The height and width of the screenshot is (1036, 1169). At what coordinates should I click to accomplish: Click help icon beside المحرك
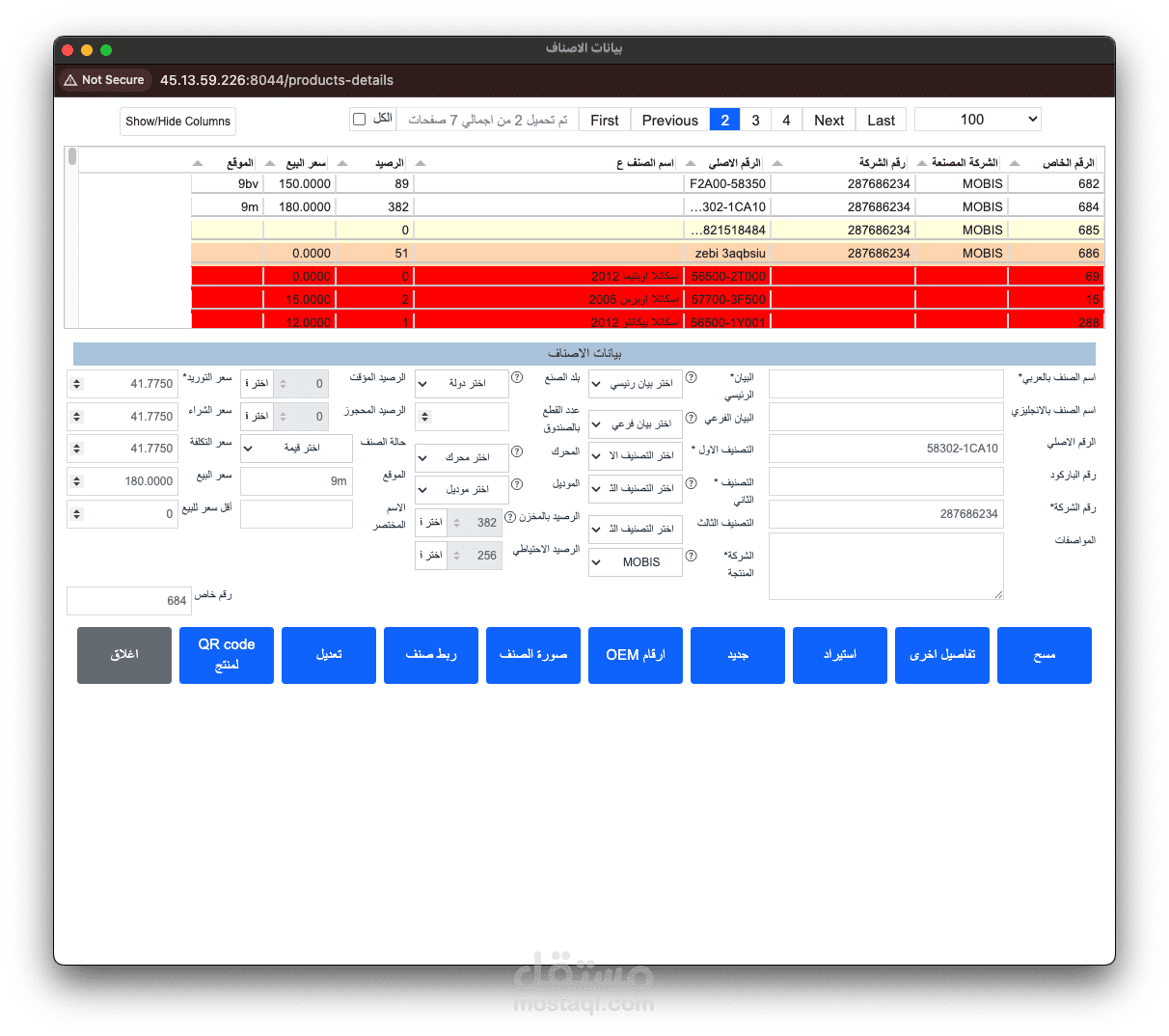[517, 451]
